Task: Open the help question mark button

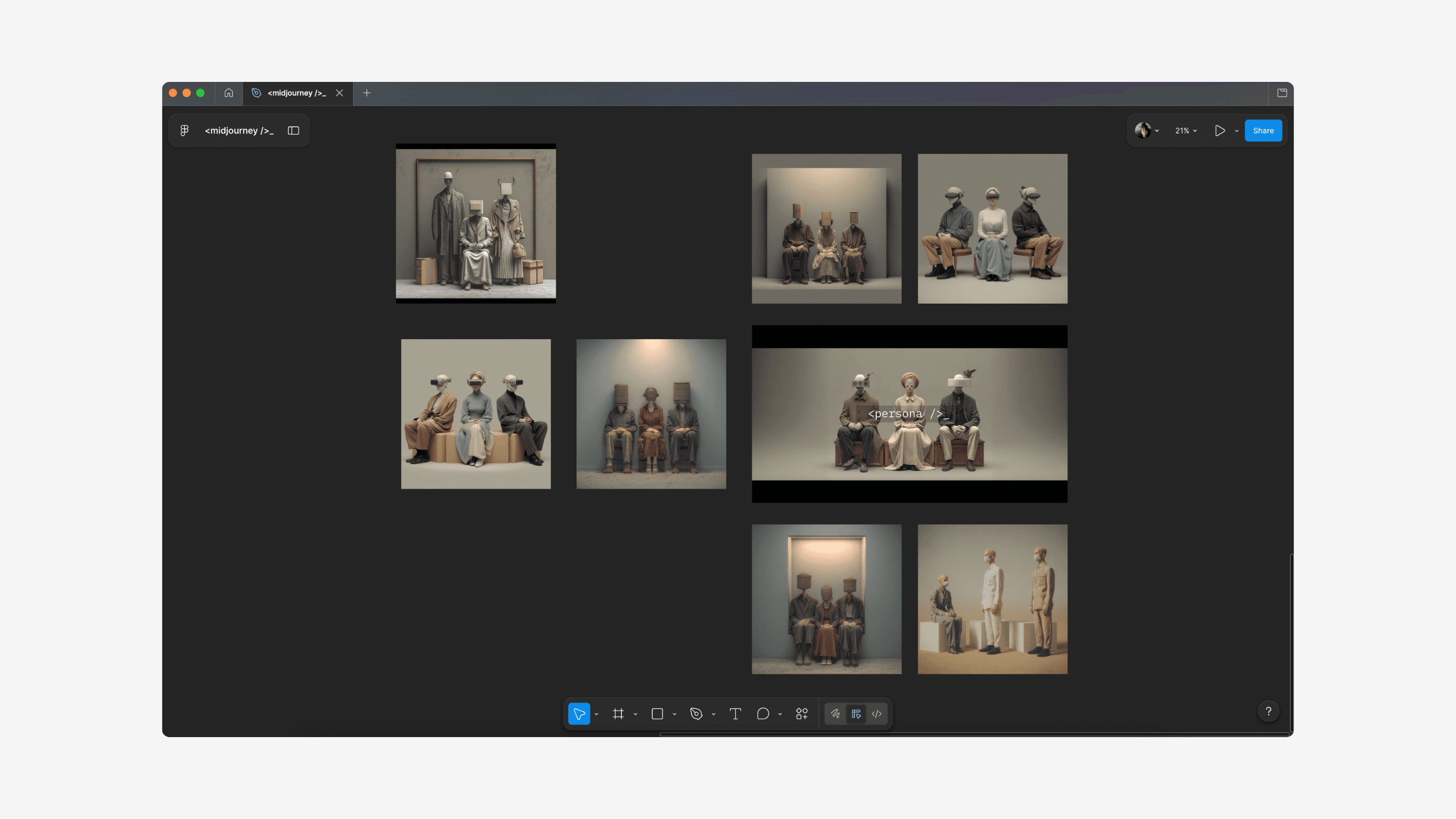Action: 1268,711
